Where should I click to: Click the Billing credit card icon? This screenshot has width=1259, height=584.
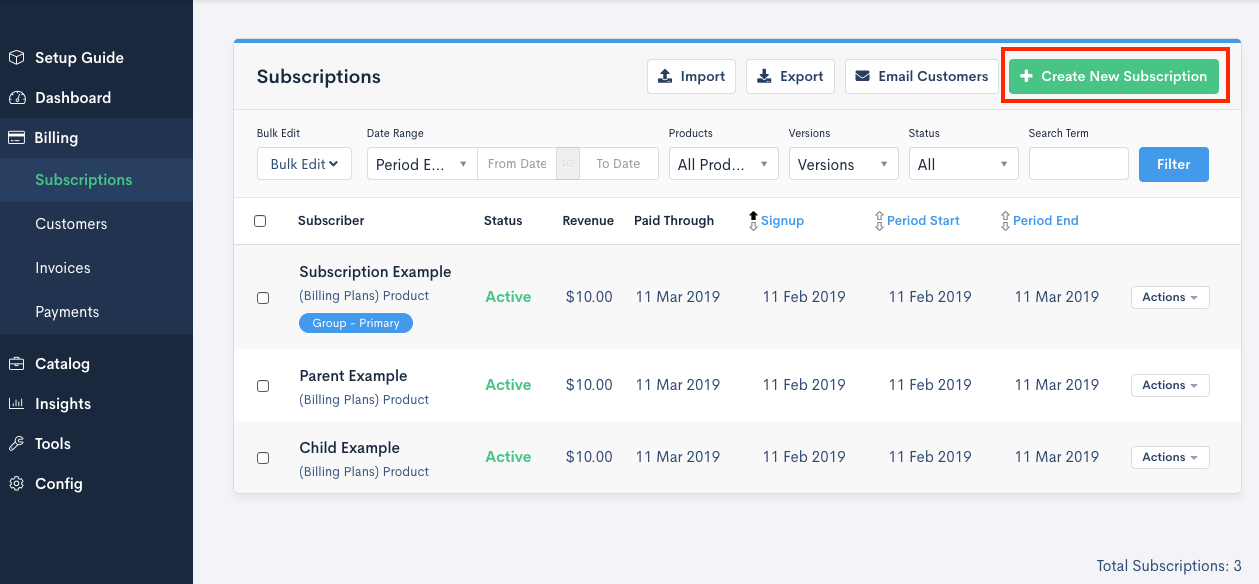coord(16,138)
